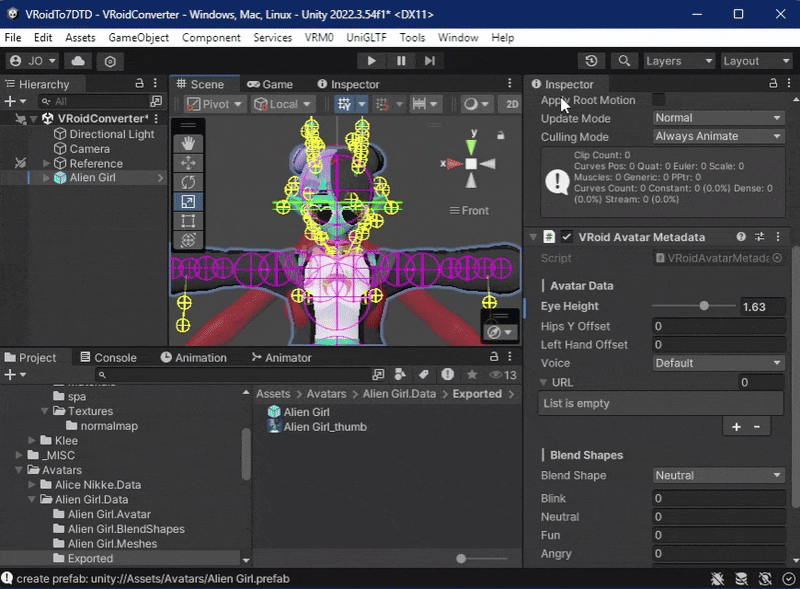Click the Hierarchy create plus button
This screenshot has height=589, width=800.
[14, 101]
